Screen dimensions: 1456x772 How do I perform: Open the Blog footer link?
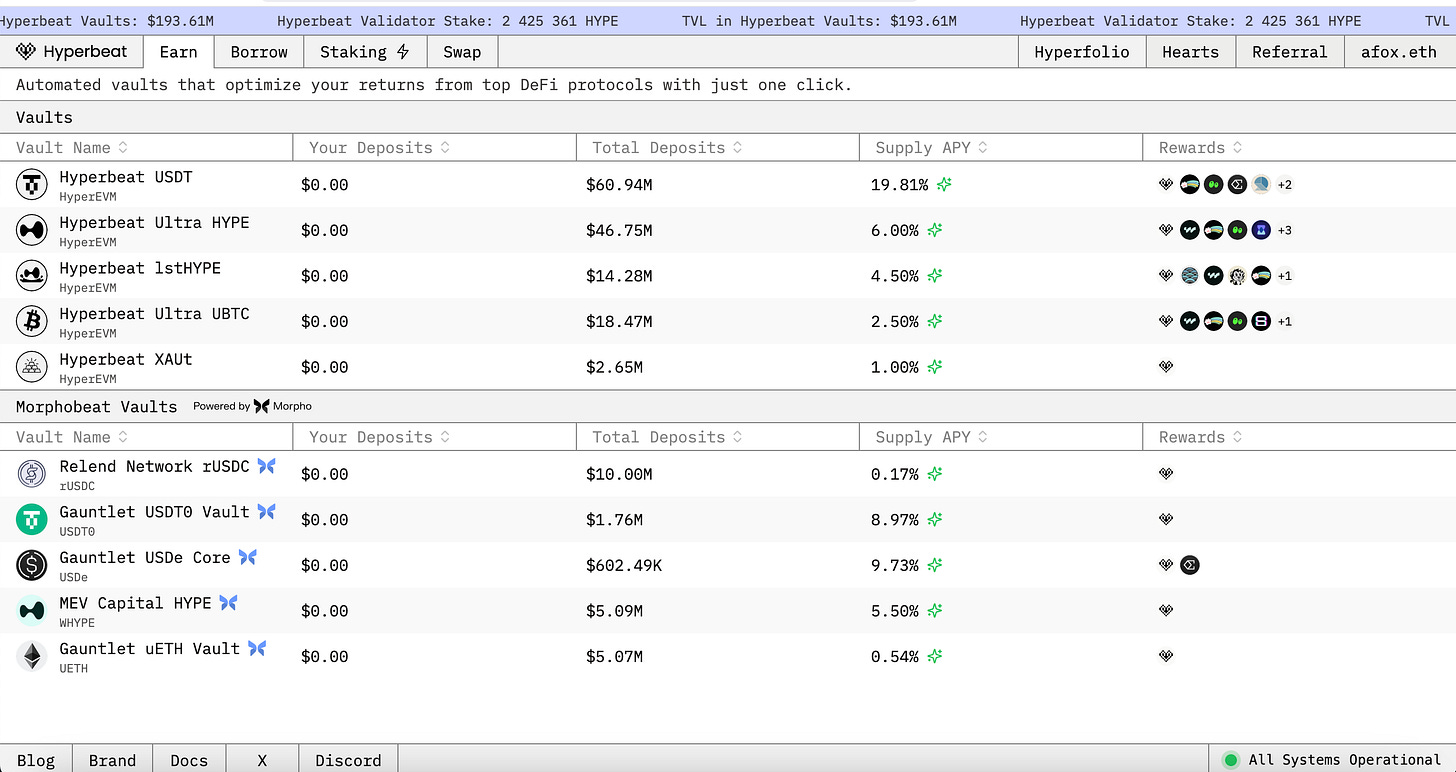(x=36, y=760)
